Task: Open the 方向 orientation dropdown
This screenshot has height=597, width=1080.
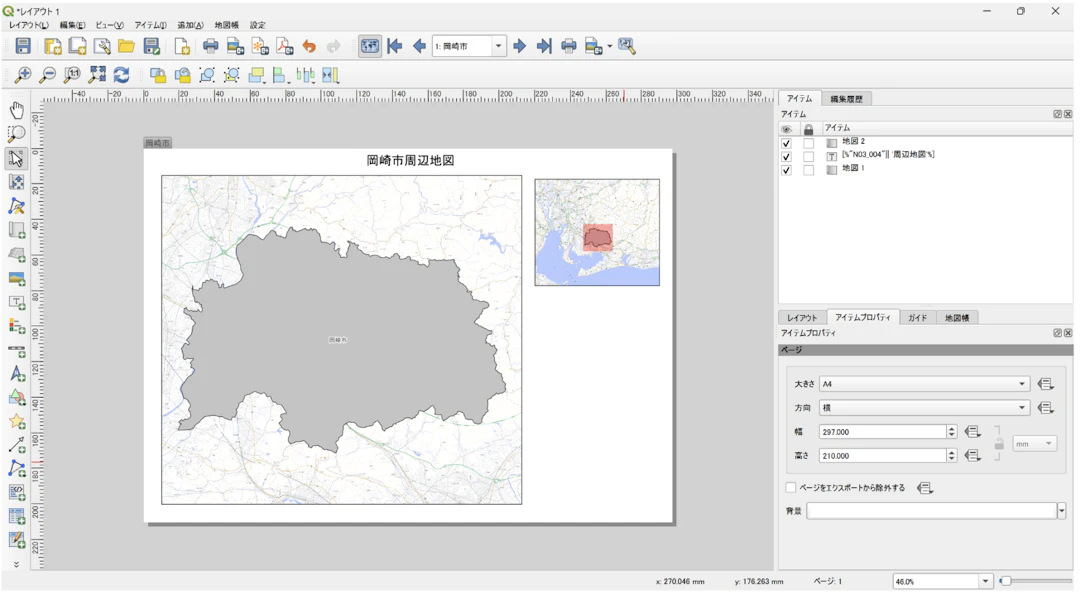Action: point(924,408)
